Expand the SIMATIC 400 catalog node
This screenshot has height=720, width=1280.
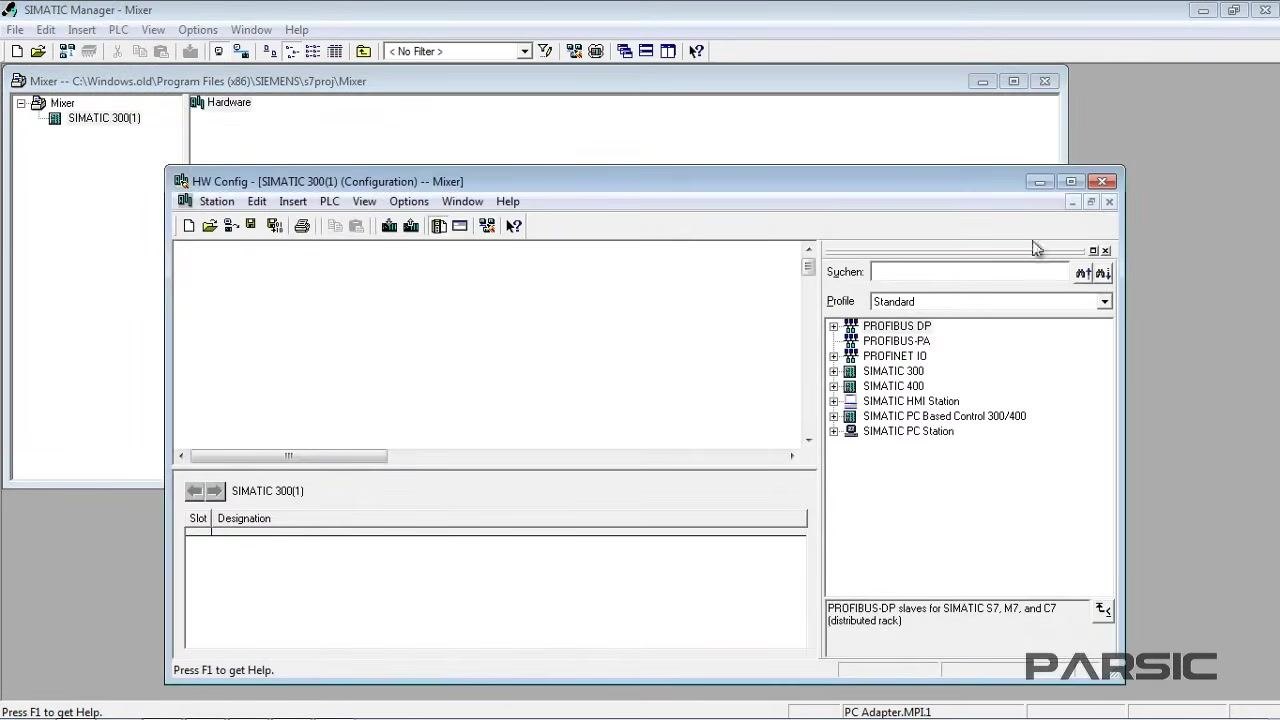tap(834, 386)
